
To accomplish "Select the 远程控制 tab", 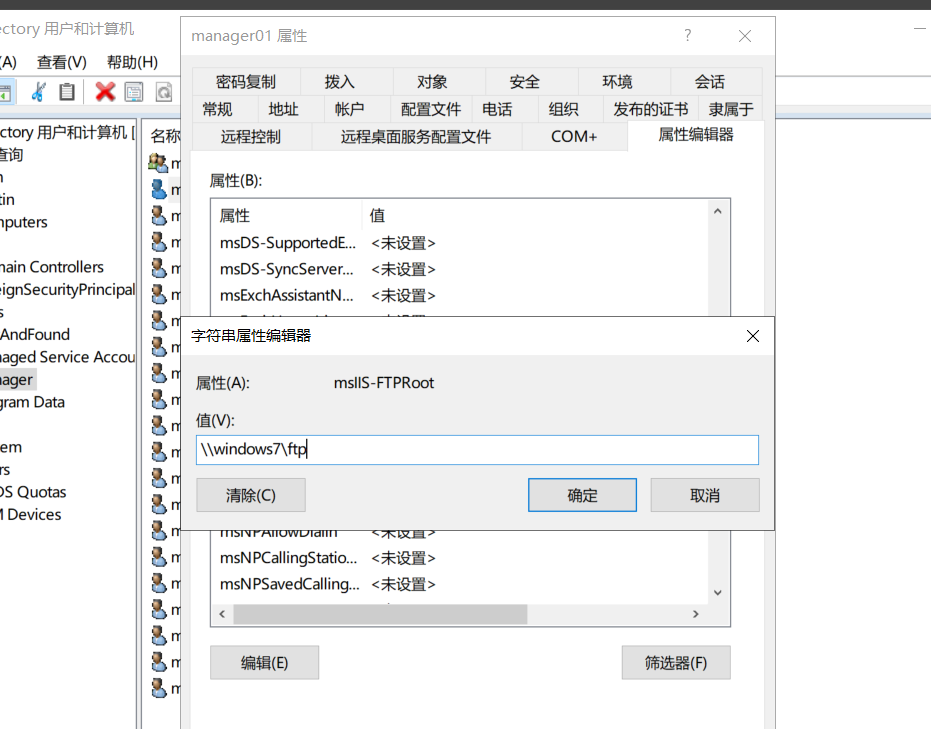I will (x=250, y=136).
